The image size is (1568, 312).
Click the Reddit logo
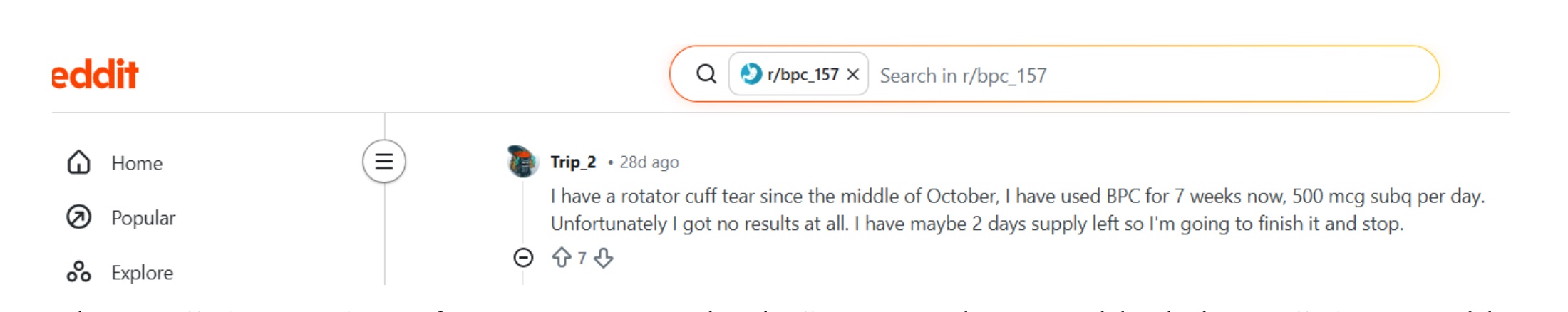(96, 74)
